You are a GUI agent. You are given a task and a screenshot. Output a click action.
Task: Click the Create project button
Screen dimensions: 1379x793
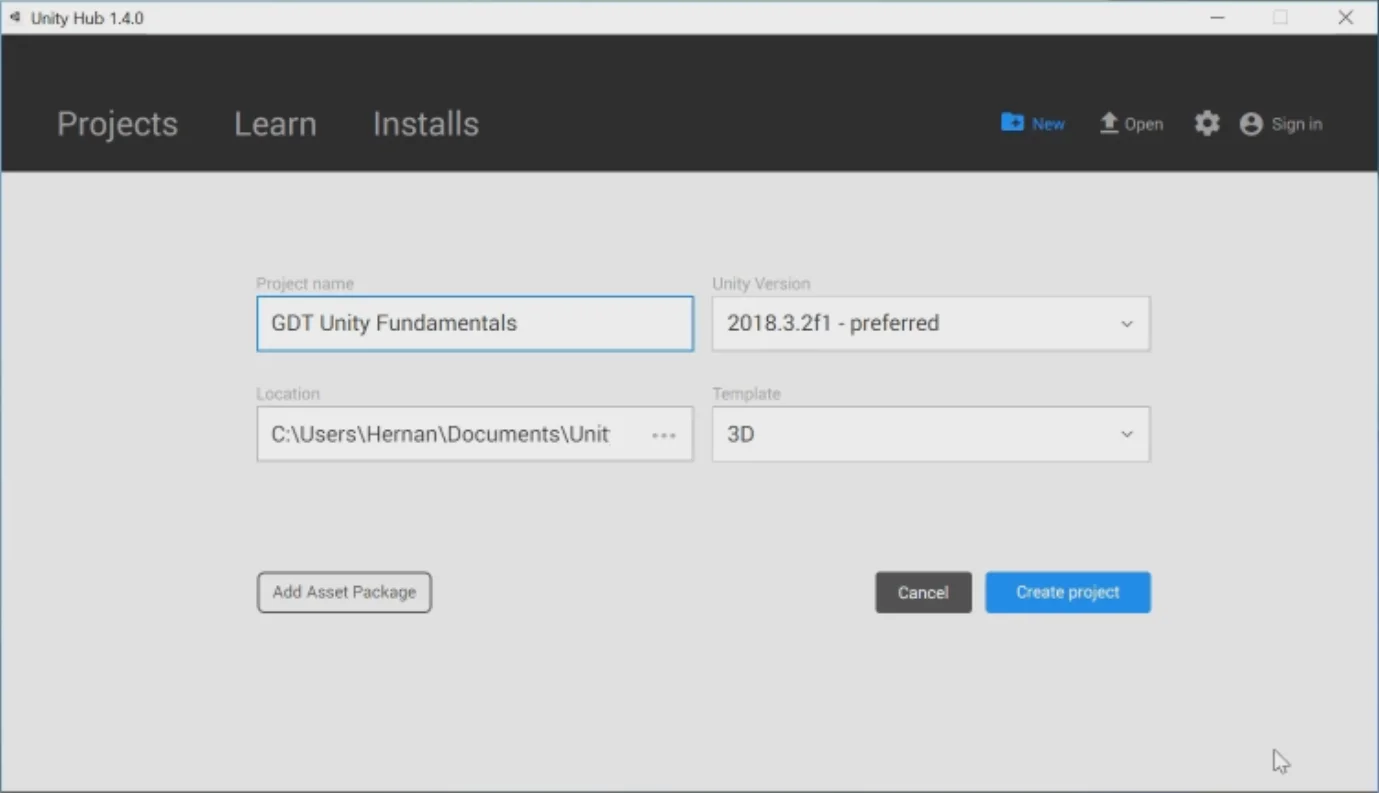[1068, 592]
